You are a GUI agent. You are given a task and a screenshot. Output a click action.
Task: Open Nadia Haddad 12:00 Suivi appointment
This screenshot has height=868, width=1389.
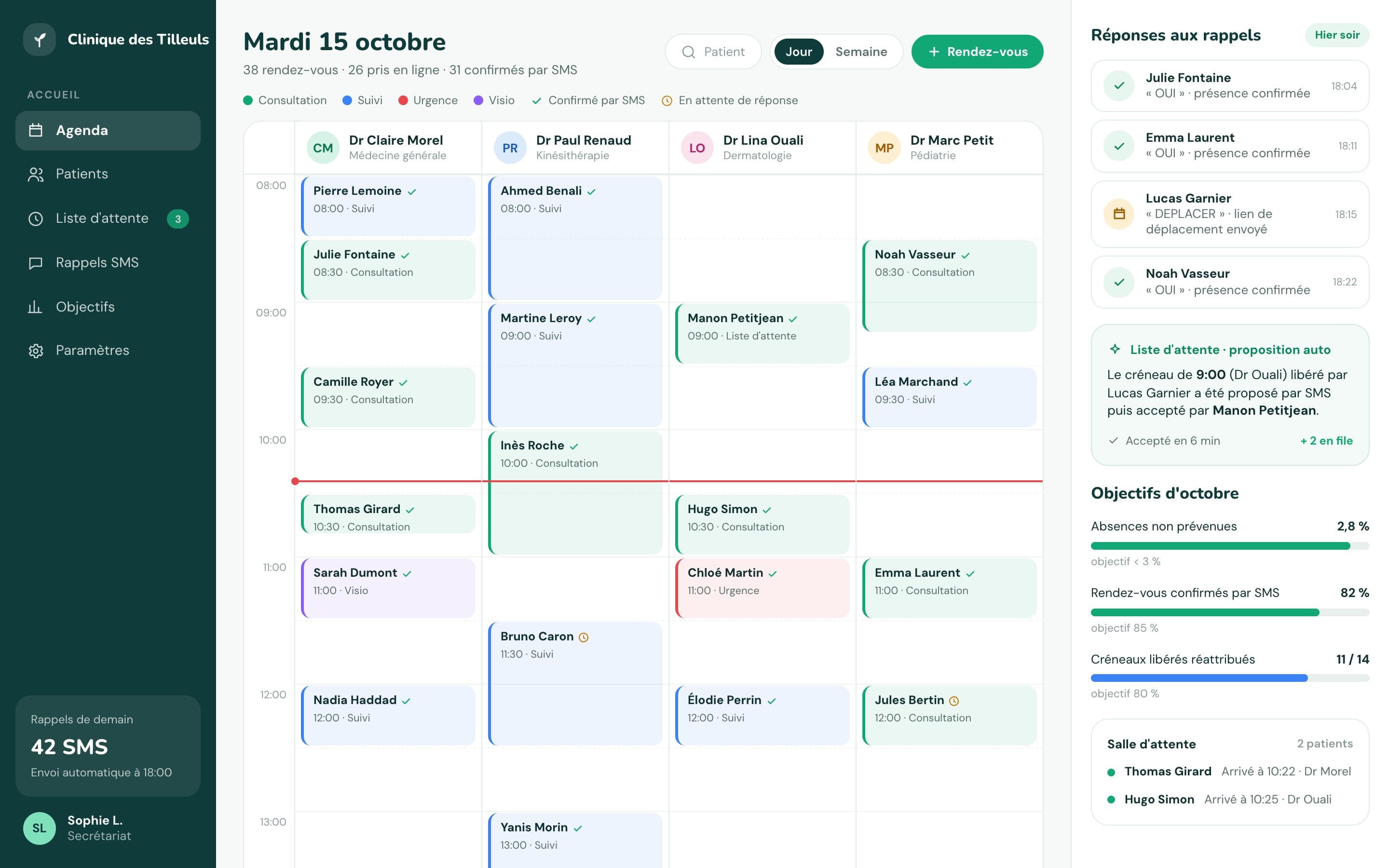pyautogui.click(x=388, y=715)
